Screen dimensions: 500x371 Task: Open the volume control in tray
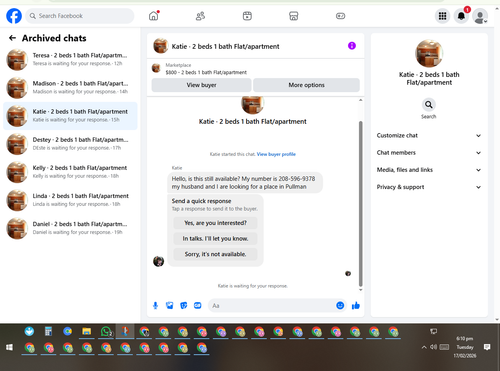pyautogui.click(x=433, y=347)
